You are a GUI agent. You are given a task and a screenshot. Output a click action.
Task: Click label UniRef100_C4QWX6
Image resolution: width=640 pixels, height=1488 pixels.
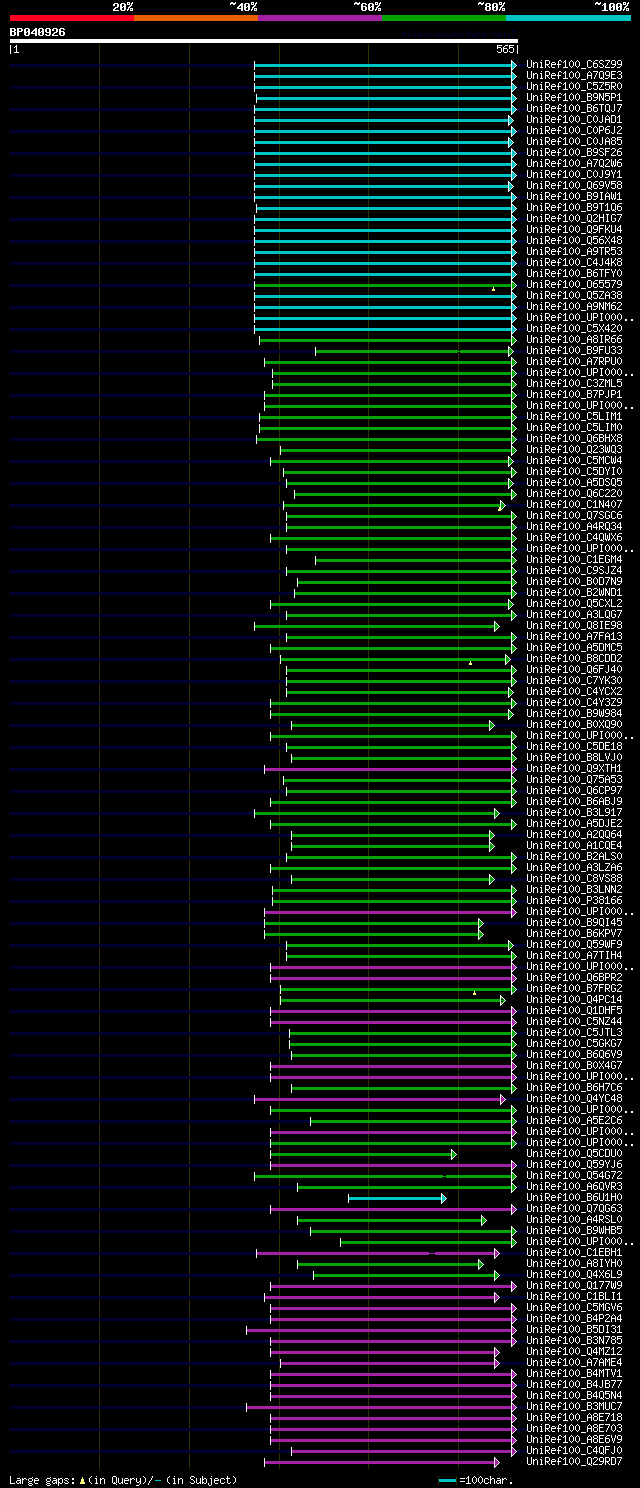(575, 537)
